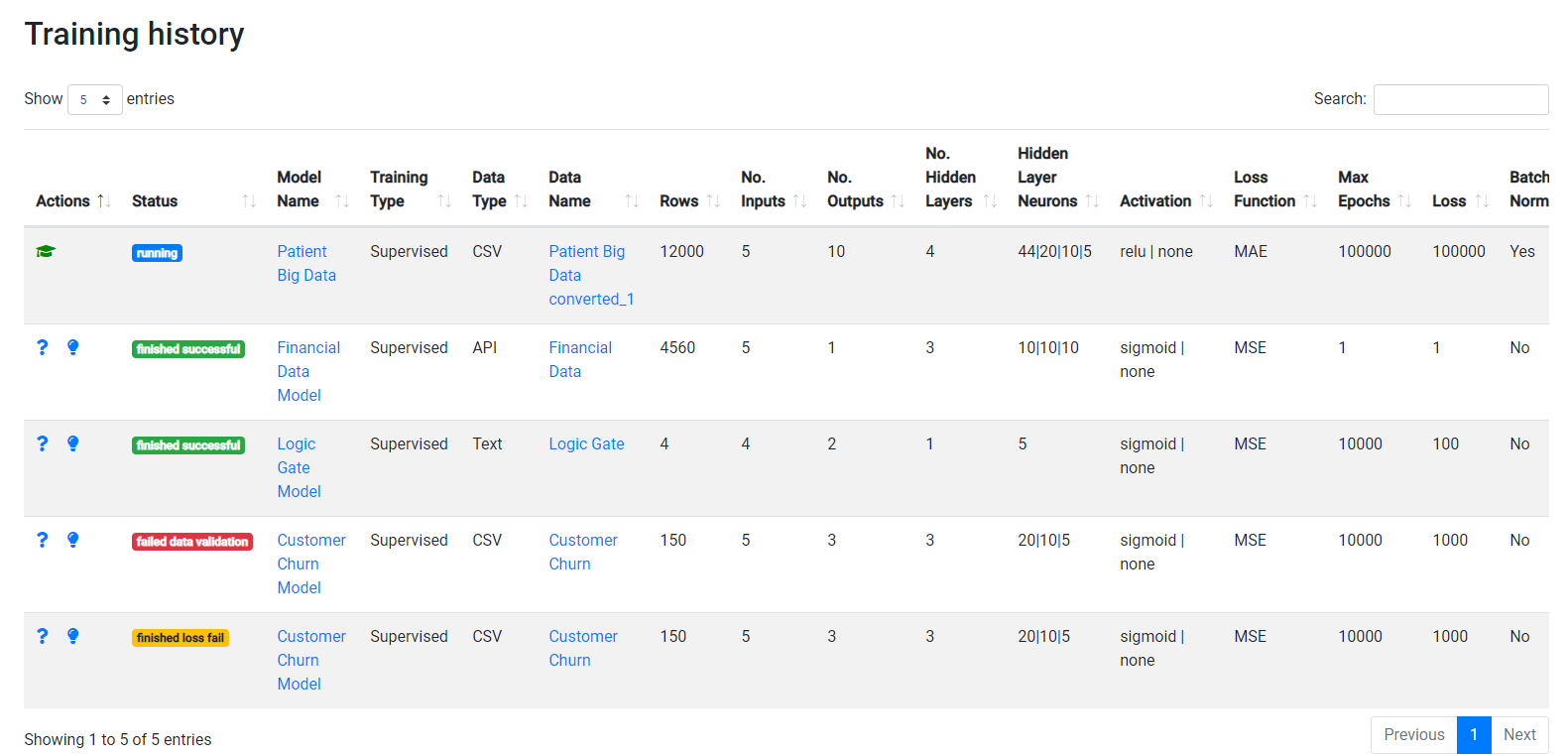The width and height of the screenshot is (1568, 756).
Task: Open Customer Churn Model in loss fail row
Action: coord(311,661)
